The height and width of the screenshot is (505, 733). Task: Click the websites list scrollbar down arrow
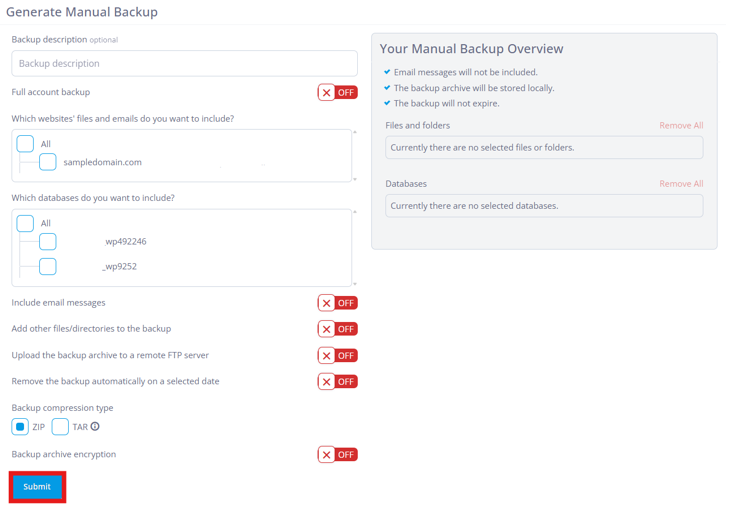pos(355,179)
